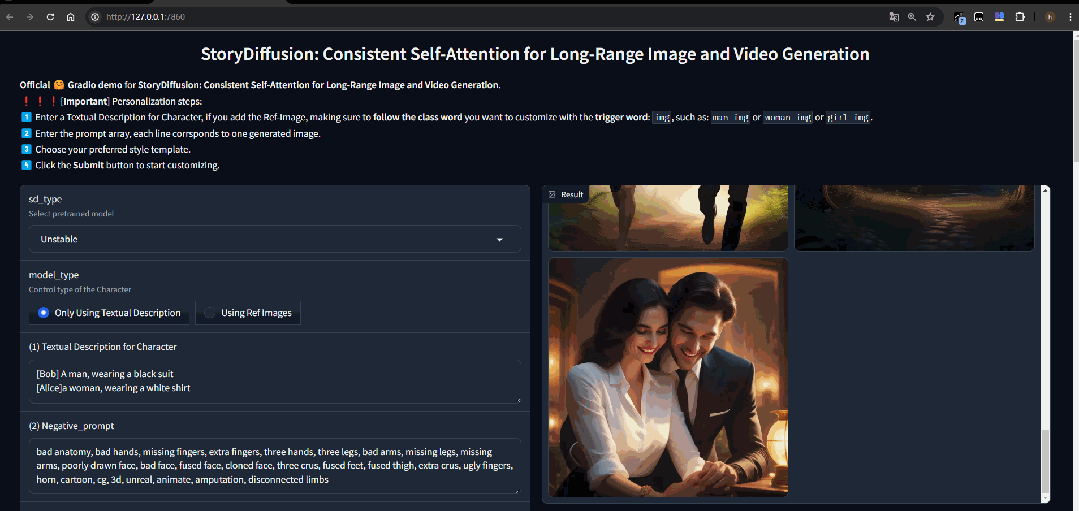The height and width of the screenshot is (511, 1079).
Task: Click 'Select pretrained model' hint text
Action: pyautogui.click(x=71, y=214)
